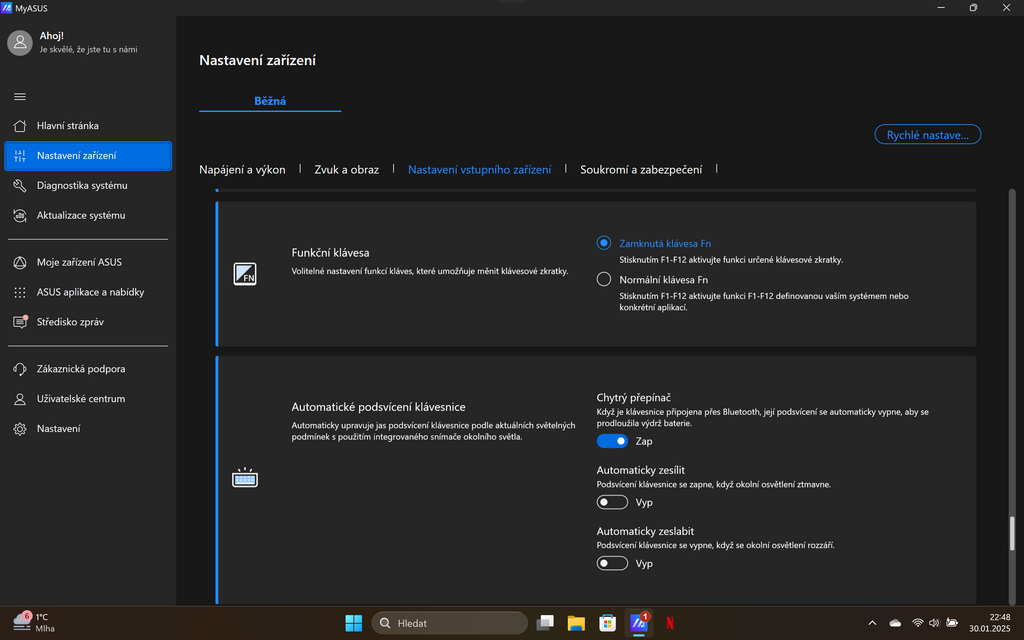The height and width of the screenshot is (640, 1024).
Task: Enable the Automaticky zesílit toggle
Action: 612,501
